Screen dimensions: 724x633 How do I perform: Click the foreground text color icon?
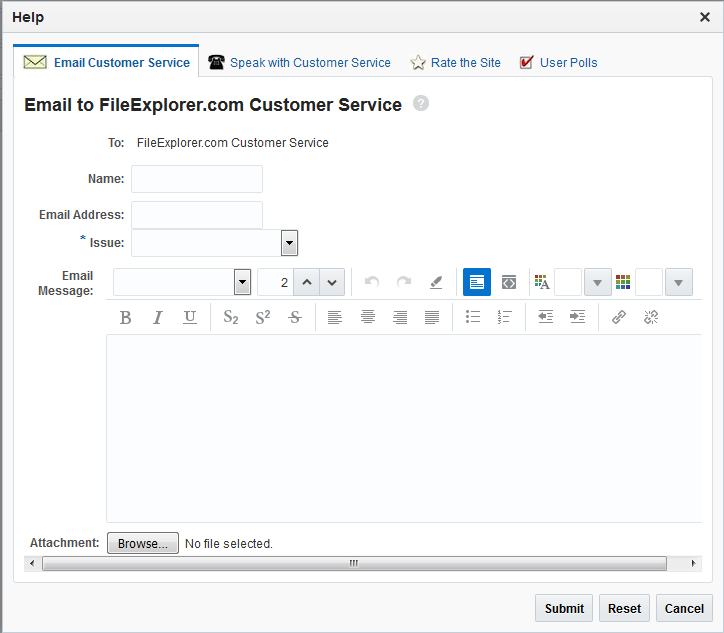tap(542, 282)
